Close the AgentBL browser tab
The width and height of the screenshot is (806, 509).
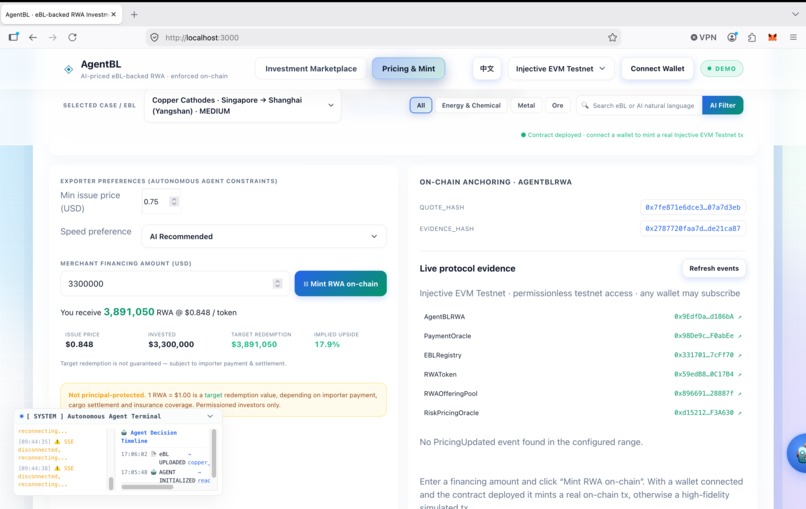(114, 14)
